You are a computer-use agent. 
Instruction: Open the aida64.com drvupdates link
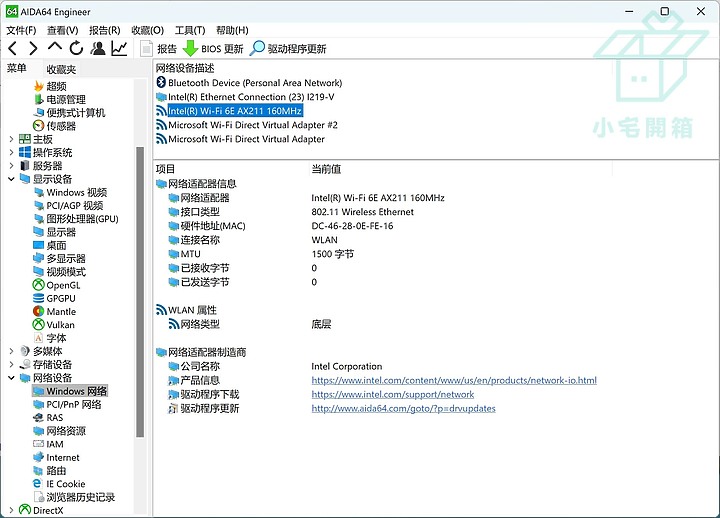coord(404,408)
